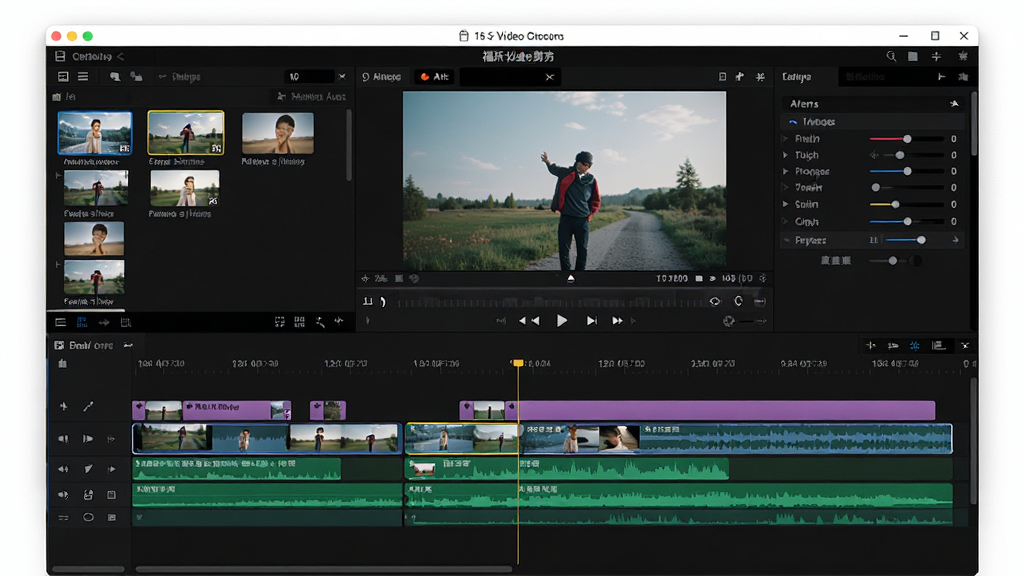Screen dimensions: 1024x576
Task: Toggle the circle button on bottom track
Action: click(x=88, y=517)
